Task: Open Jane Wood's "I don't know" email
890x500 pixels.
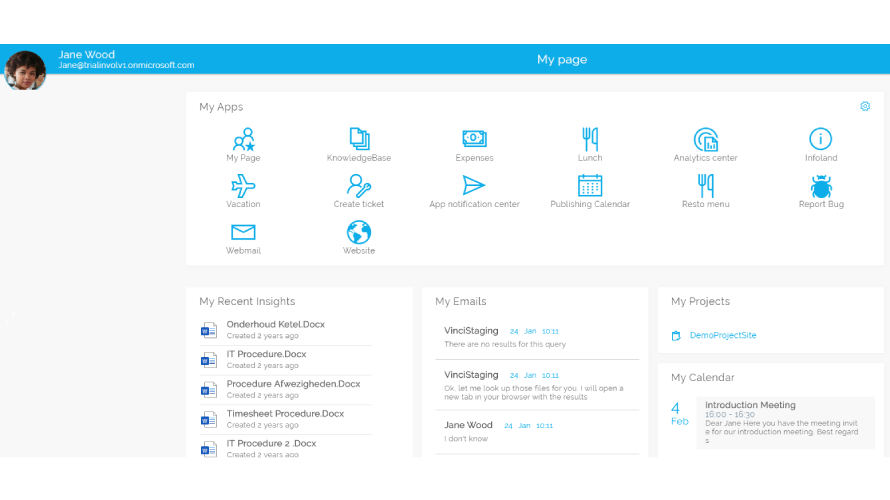Action: (537, 431)
